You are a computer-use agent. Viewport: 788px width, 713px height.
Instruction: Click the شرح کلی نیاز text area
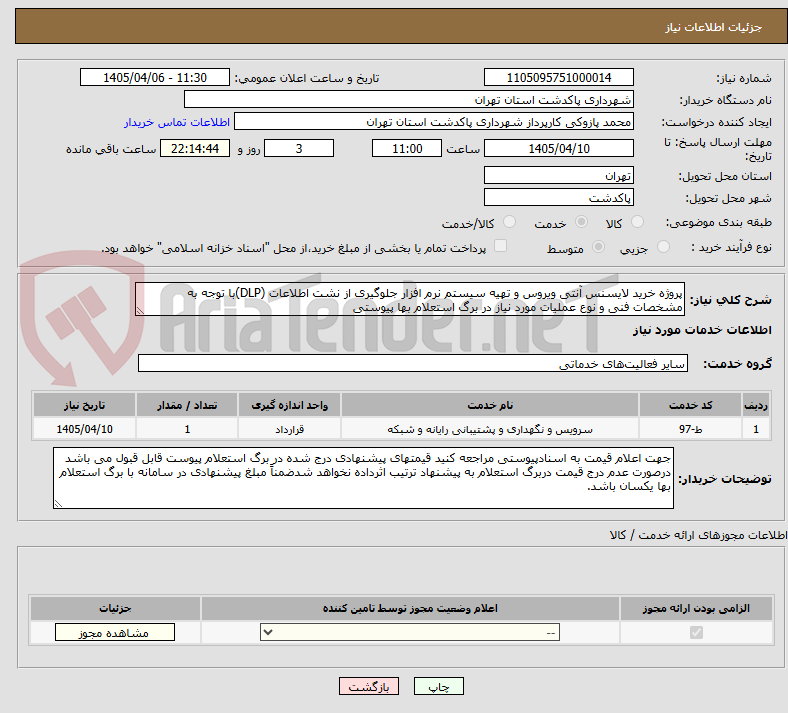pos(410,299)
